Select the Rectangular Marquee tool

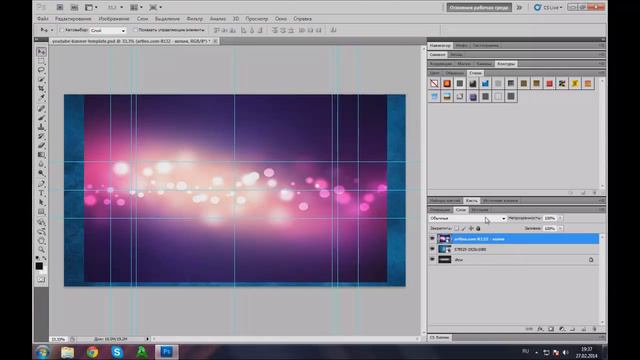[x=41, y=61]
